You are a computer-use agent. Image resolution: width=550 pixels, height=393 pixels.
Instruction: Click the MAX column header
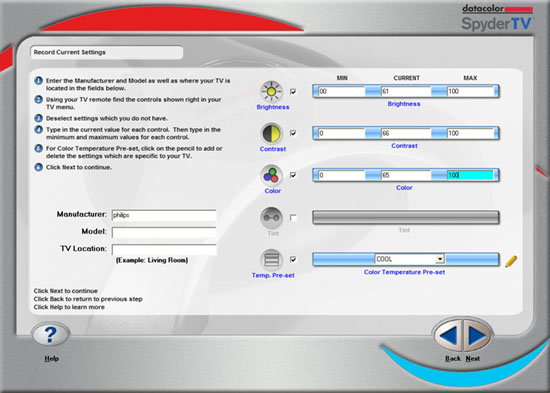tap(470, 78)
